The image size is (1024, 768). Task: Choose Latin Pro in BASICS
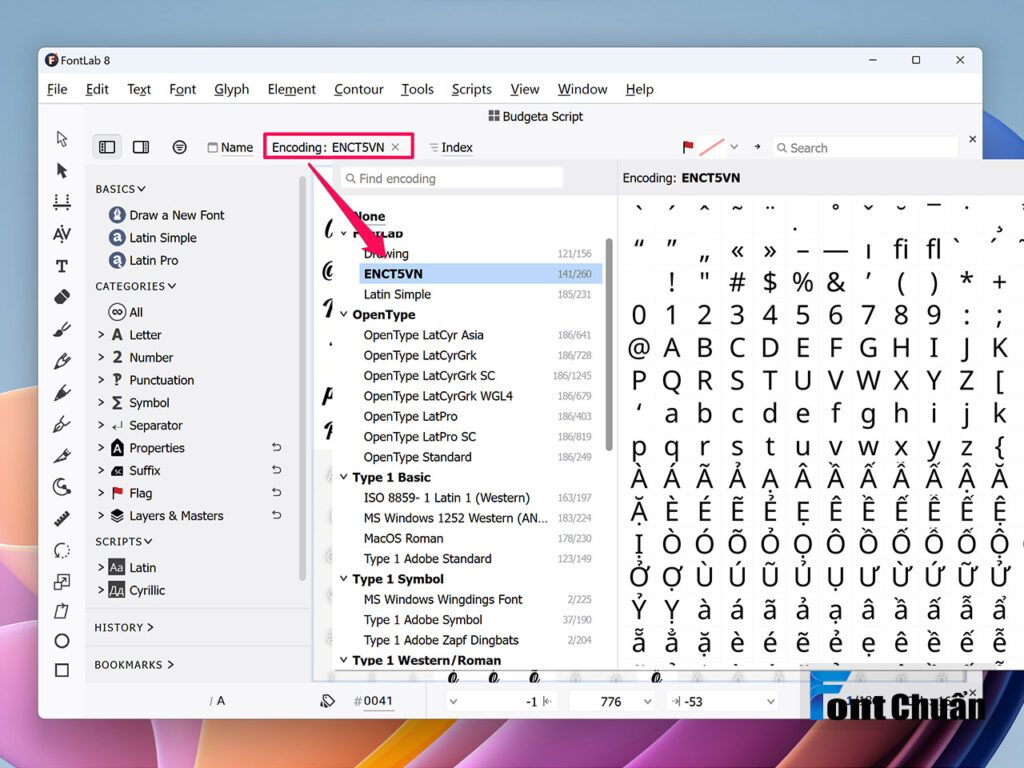153,260
